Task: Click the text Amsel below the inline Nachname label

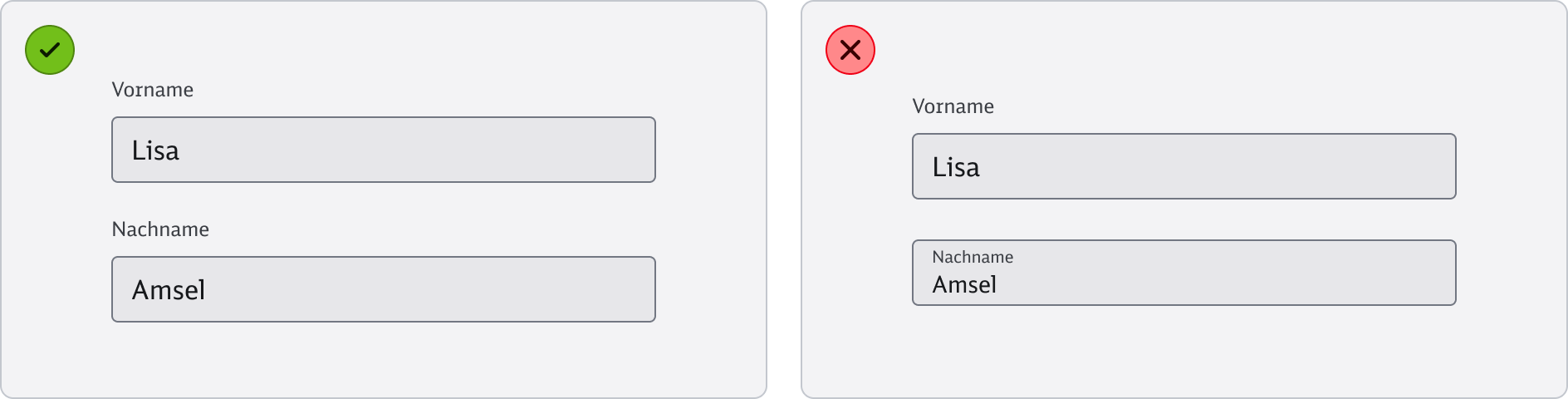Action: coord(964,284)
